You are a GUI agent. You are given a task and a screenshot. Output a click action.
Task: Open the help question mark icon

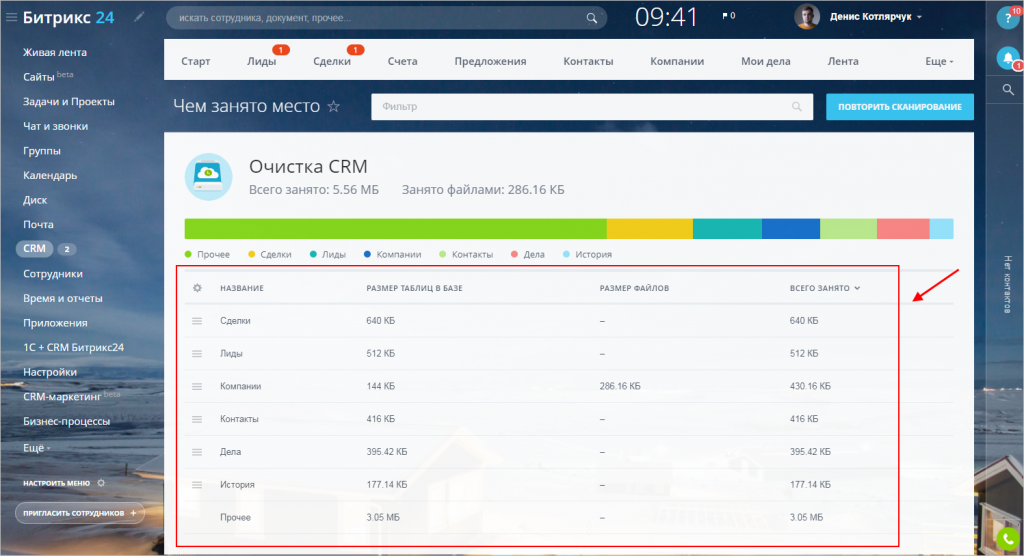tap(1007, 19)
